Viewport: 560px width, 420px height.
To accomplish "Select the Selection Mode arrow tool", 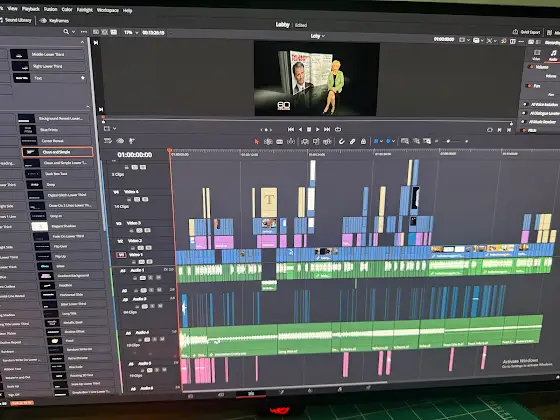I will 256,141.
